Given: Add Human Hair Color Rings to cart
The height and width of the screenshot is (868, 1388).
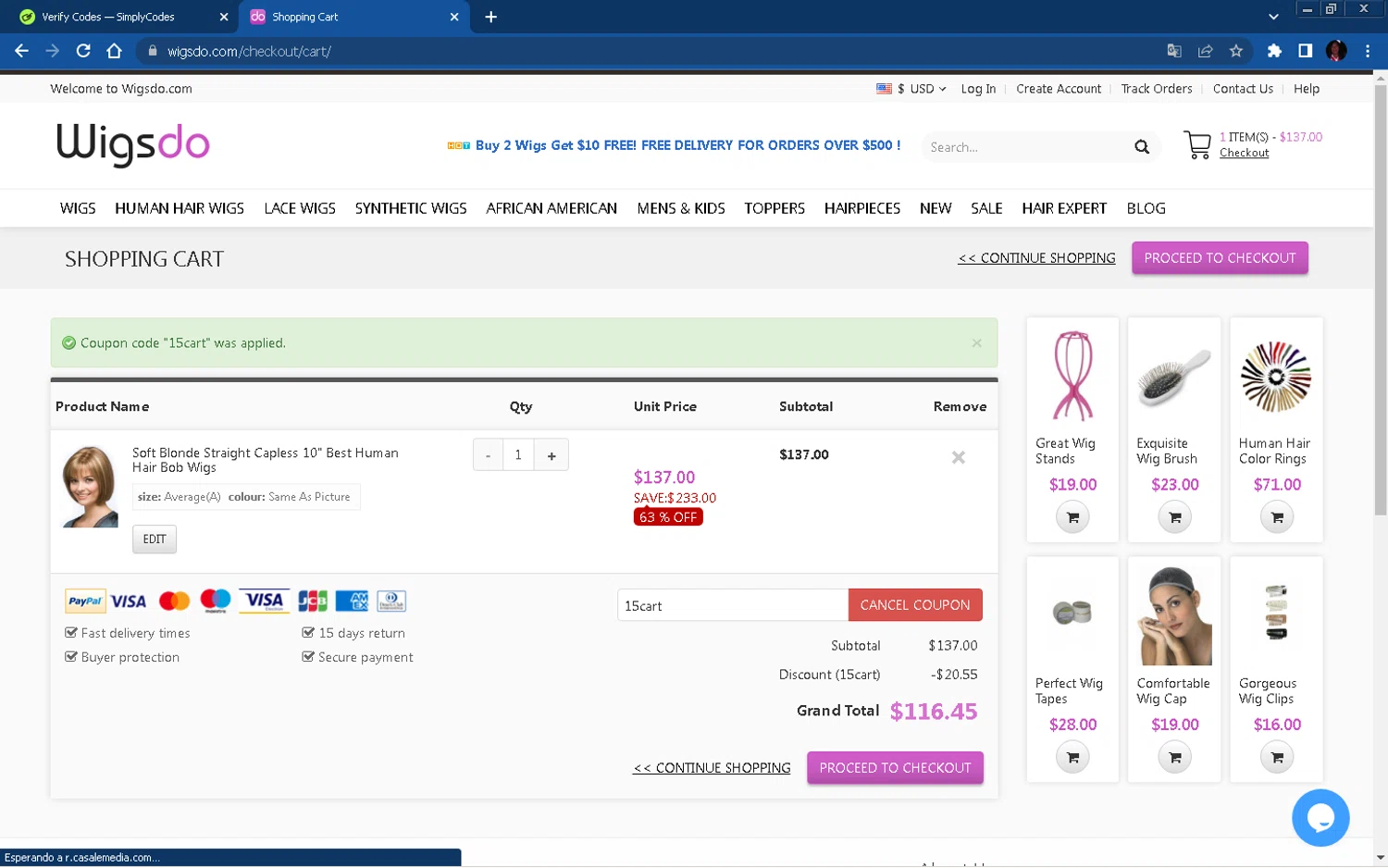Looking at the screenshot, I should pyautogui.click(x=1277, y=517).
